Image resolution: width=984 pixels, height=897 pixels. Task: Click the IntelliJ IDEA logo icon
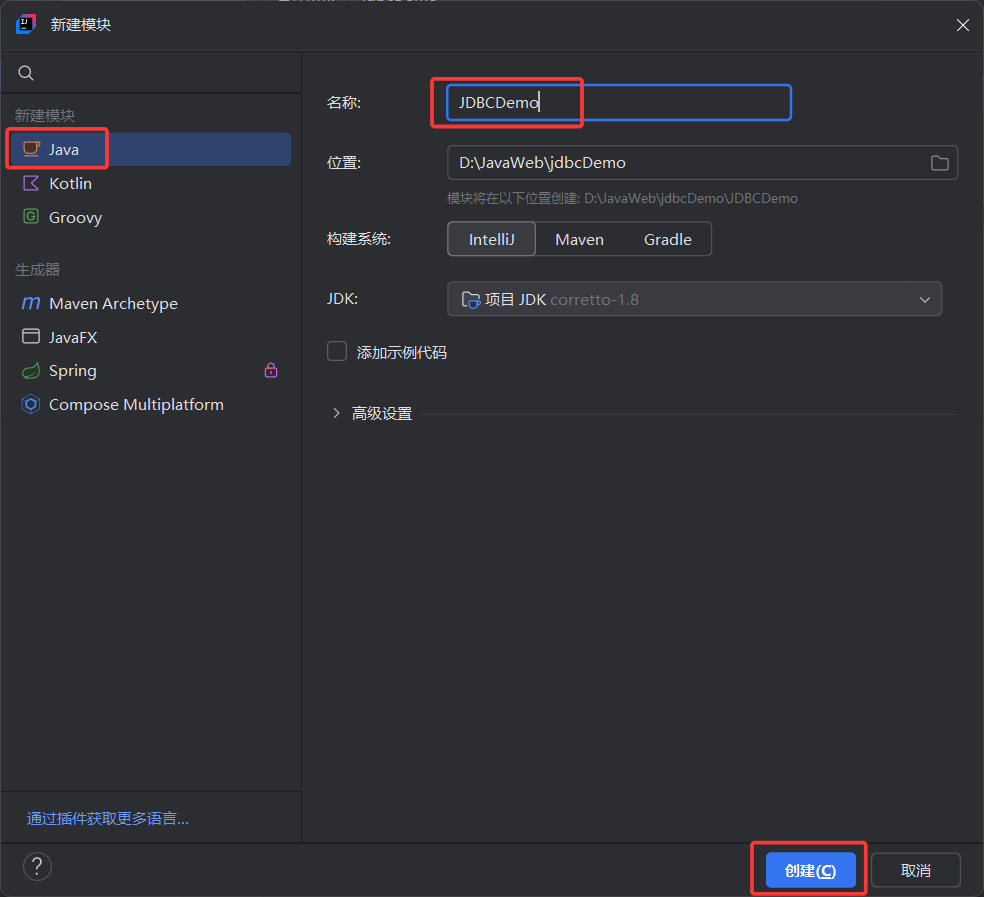click(x=26, y=24)
